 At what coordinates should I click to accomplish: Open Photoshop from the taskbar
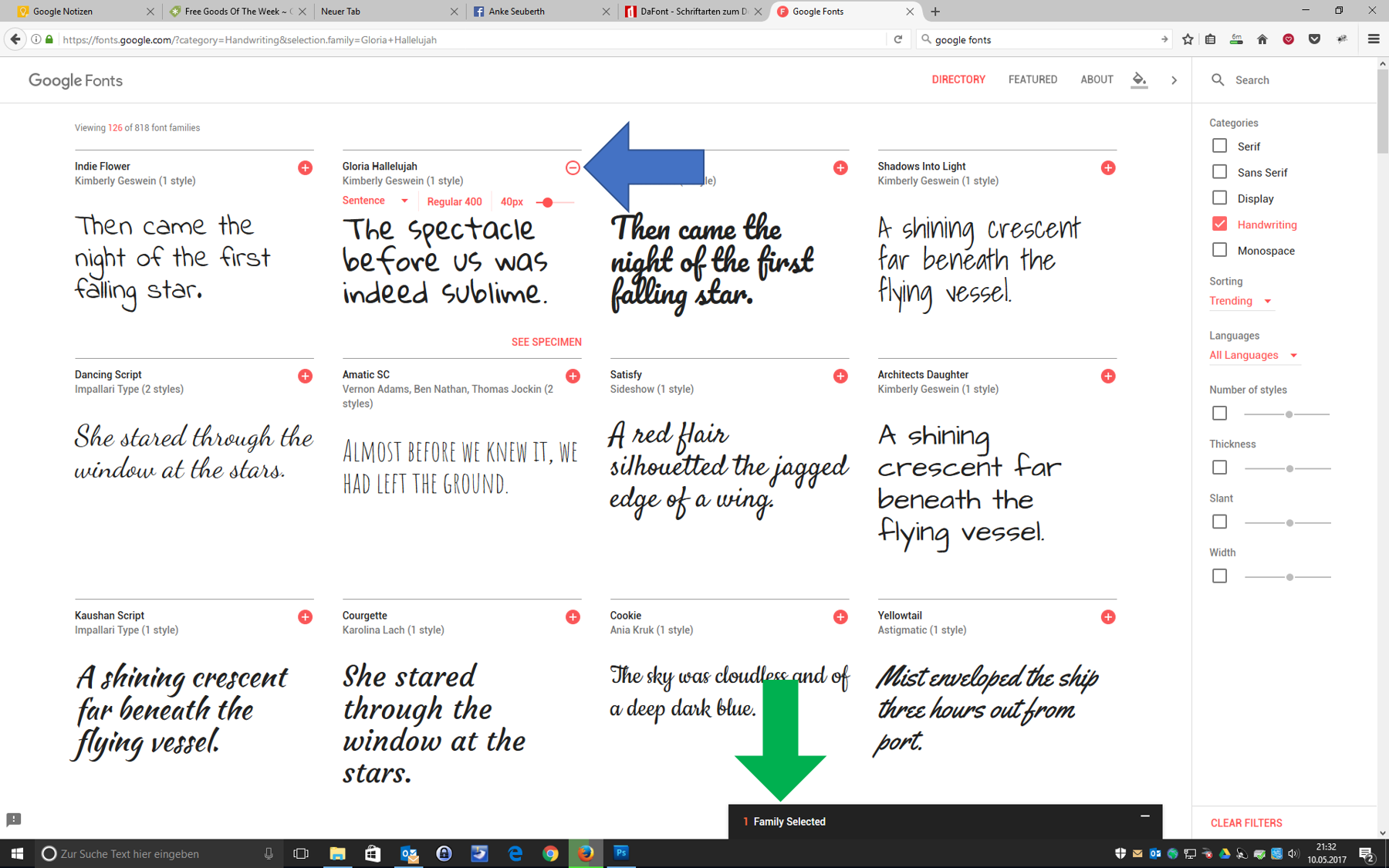[x=621, y=853]
